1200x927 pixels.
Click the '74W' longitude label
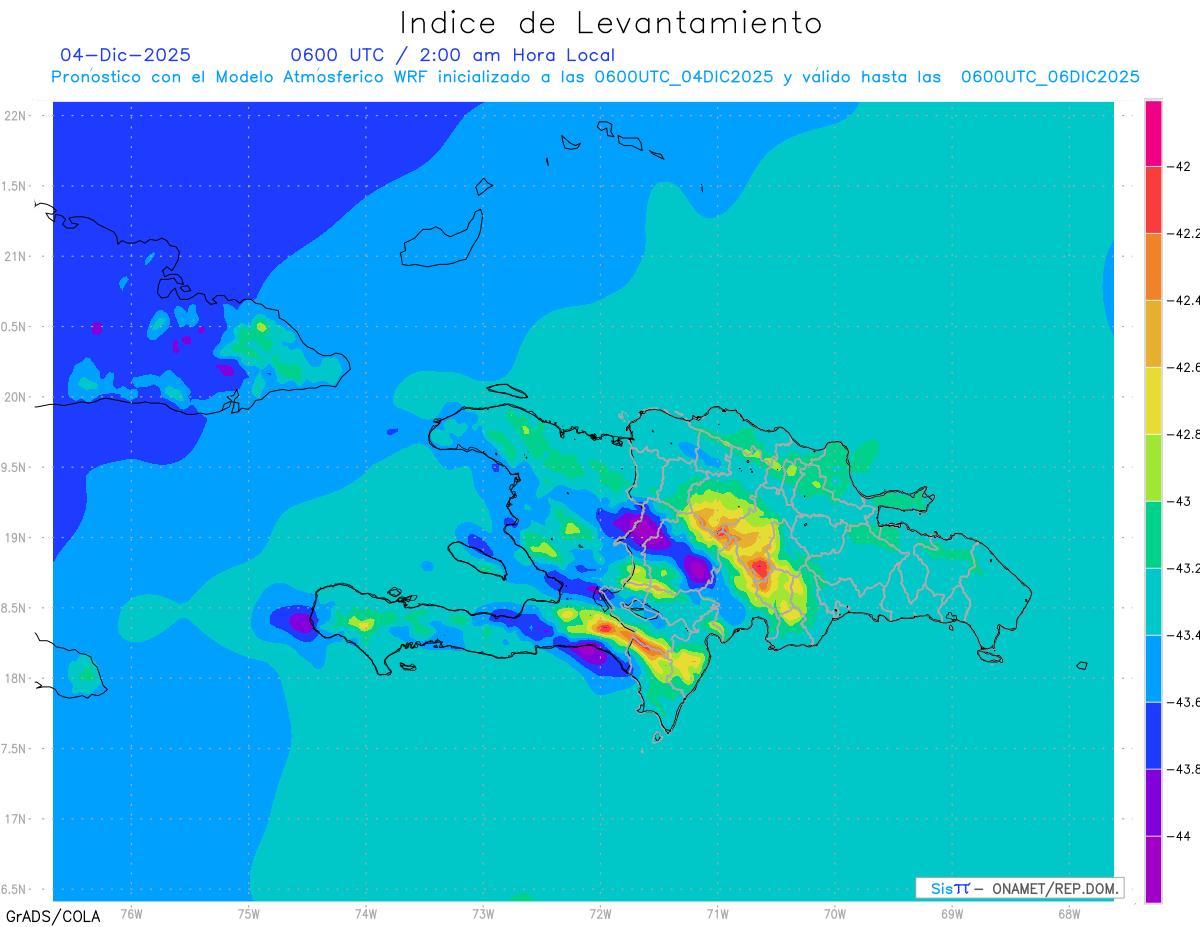click(366, 912)
